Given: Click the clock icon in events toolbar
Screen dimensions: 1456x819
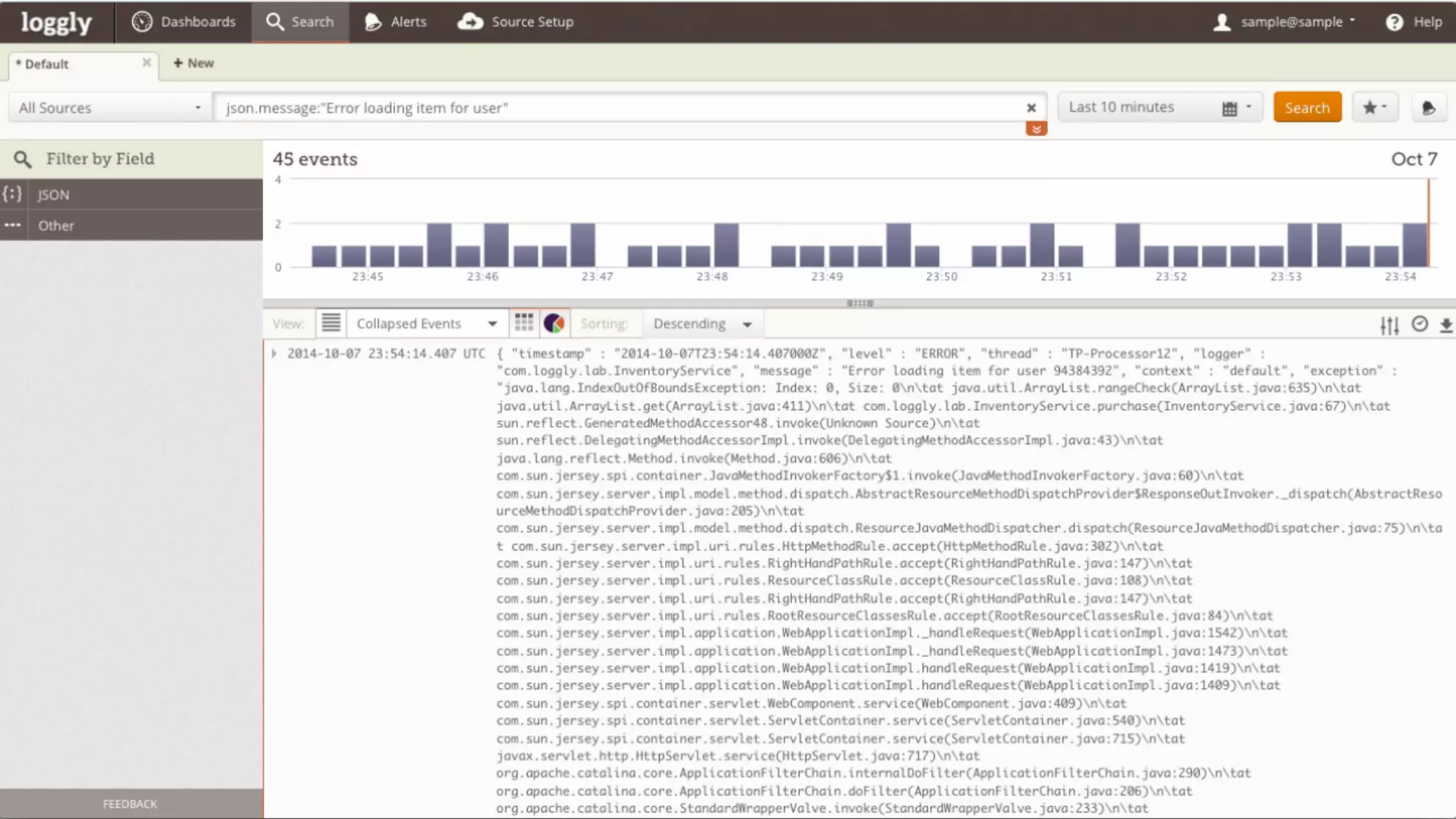Looking at the screenshot, I should [1420, 324].
